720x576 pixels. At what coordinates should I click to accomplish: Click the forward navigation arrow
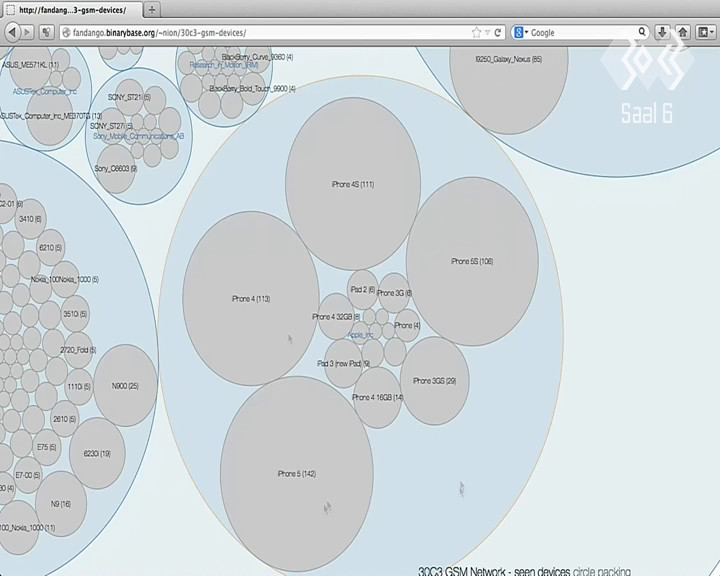click(28, 32)
